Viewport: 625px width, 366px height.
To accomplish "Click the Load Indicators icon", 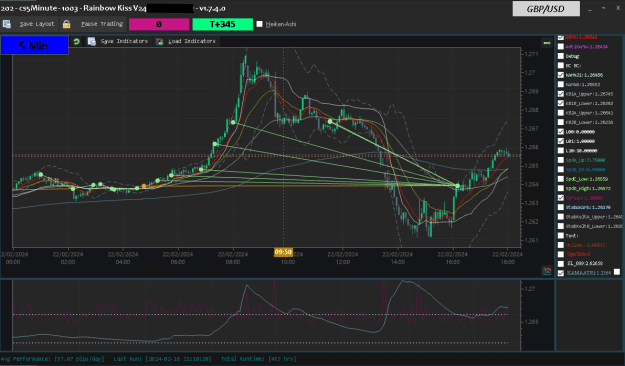I will tap(159, 41).
